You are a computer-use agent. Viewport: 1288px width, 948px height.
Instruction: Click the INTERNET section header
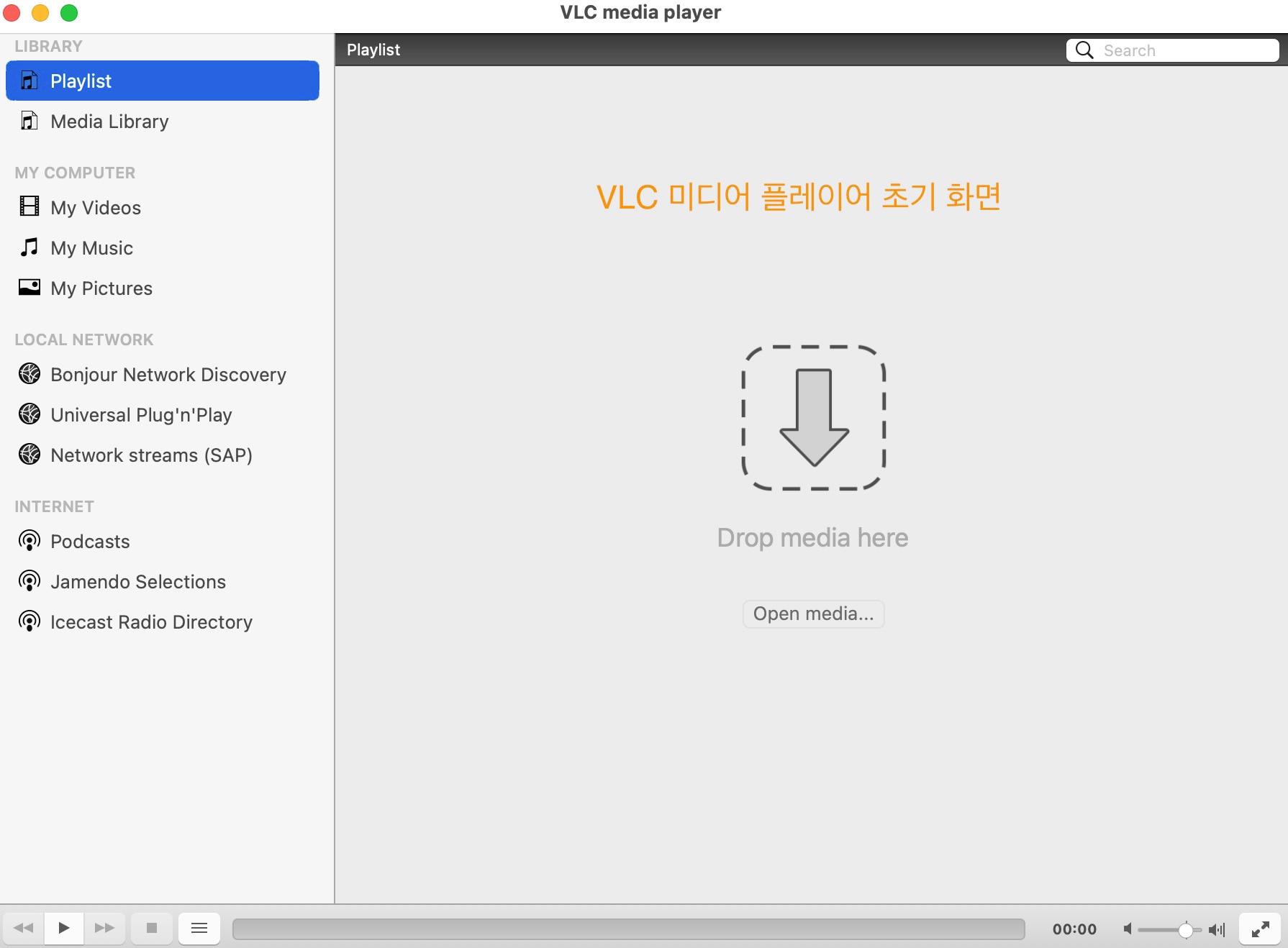(x=54, y=506)
